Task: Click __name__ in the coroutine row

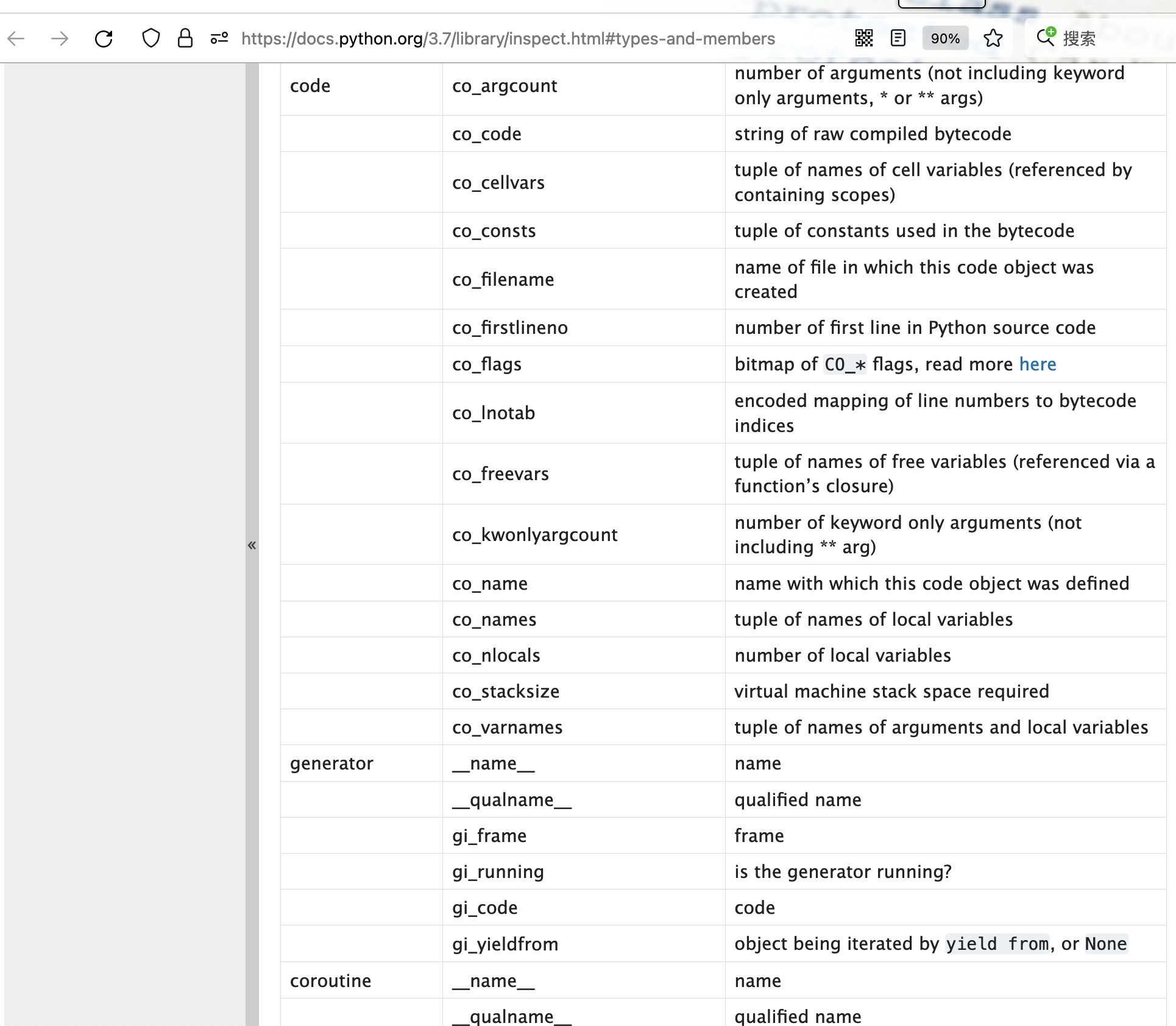Action: pyautogui.click(x=494, y=981)
